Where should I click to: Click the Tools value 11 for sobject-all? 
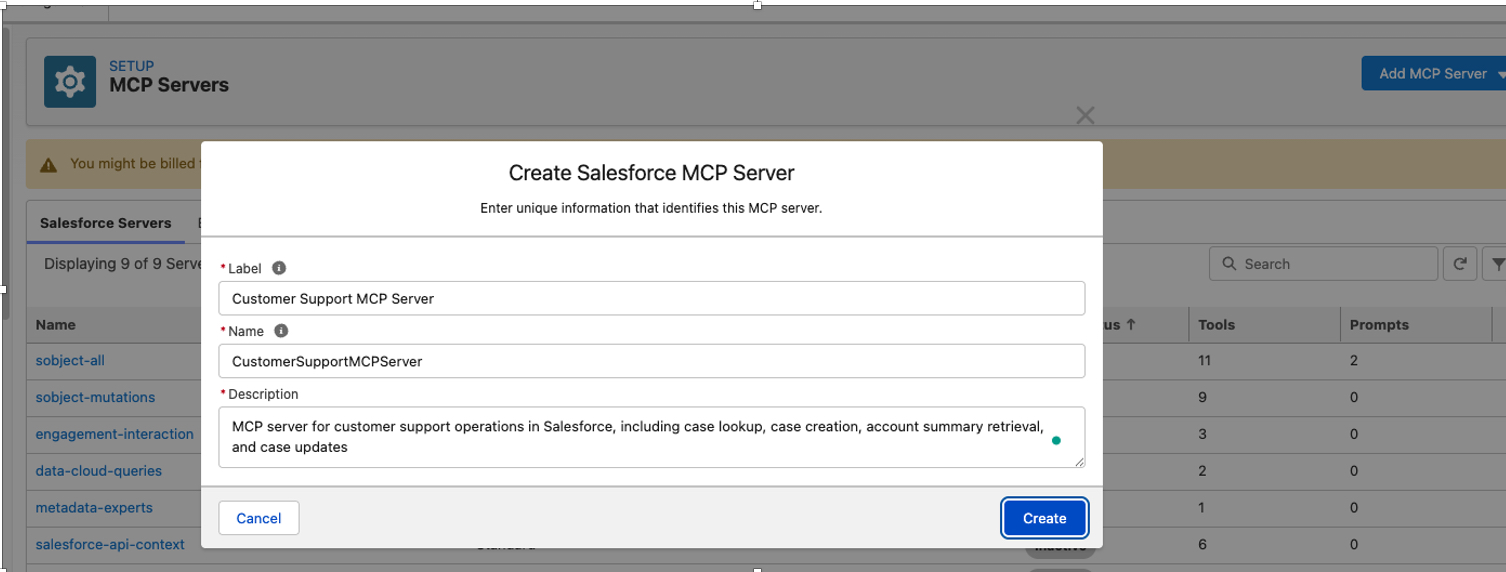coord(1206,360)
